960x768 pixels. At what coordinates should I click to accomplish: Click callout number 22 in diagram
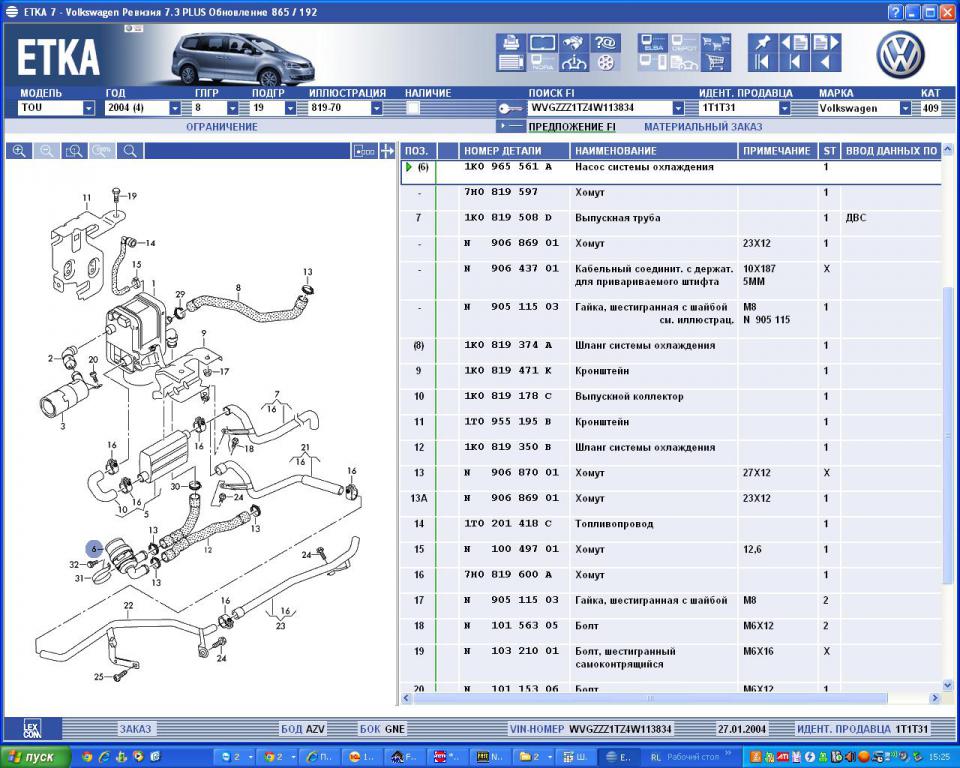click(x=128, y=606)
